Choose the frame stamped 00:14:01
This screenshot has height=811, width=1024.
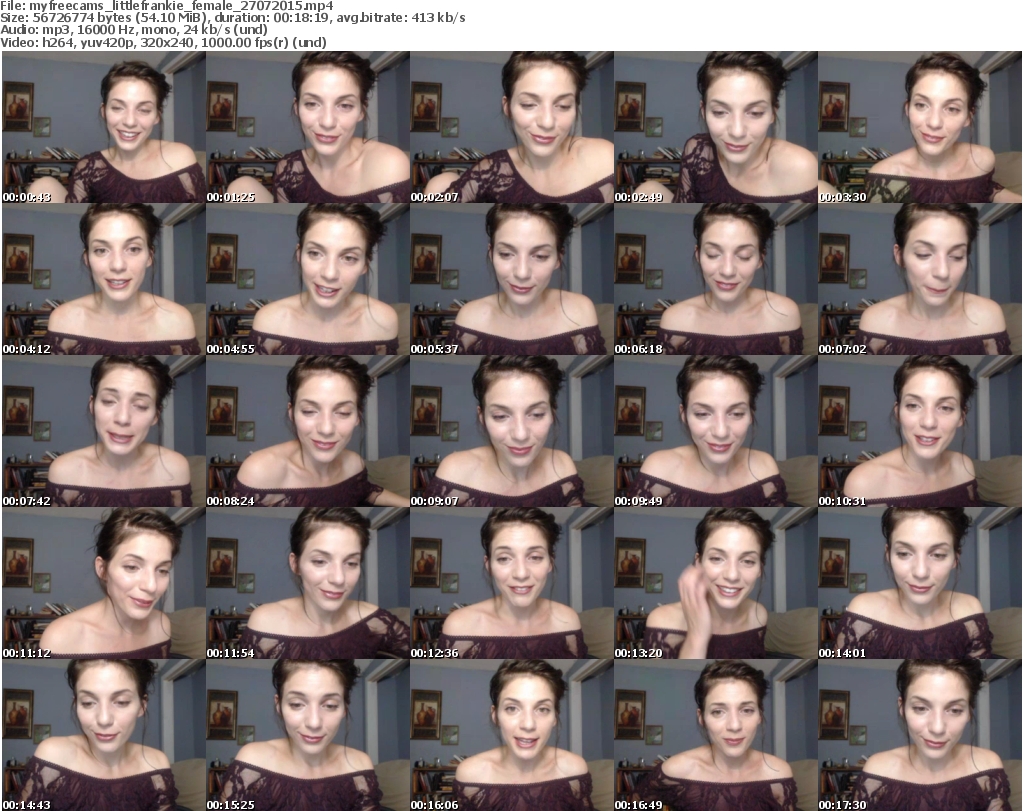[x=920, y=583]
